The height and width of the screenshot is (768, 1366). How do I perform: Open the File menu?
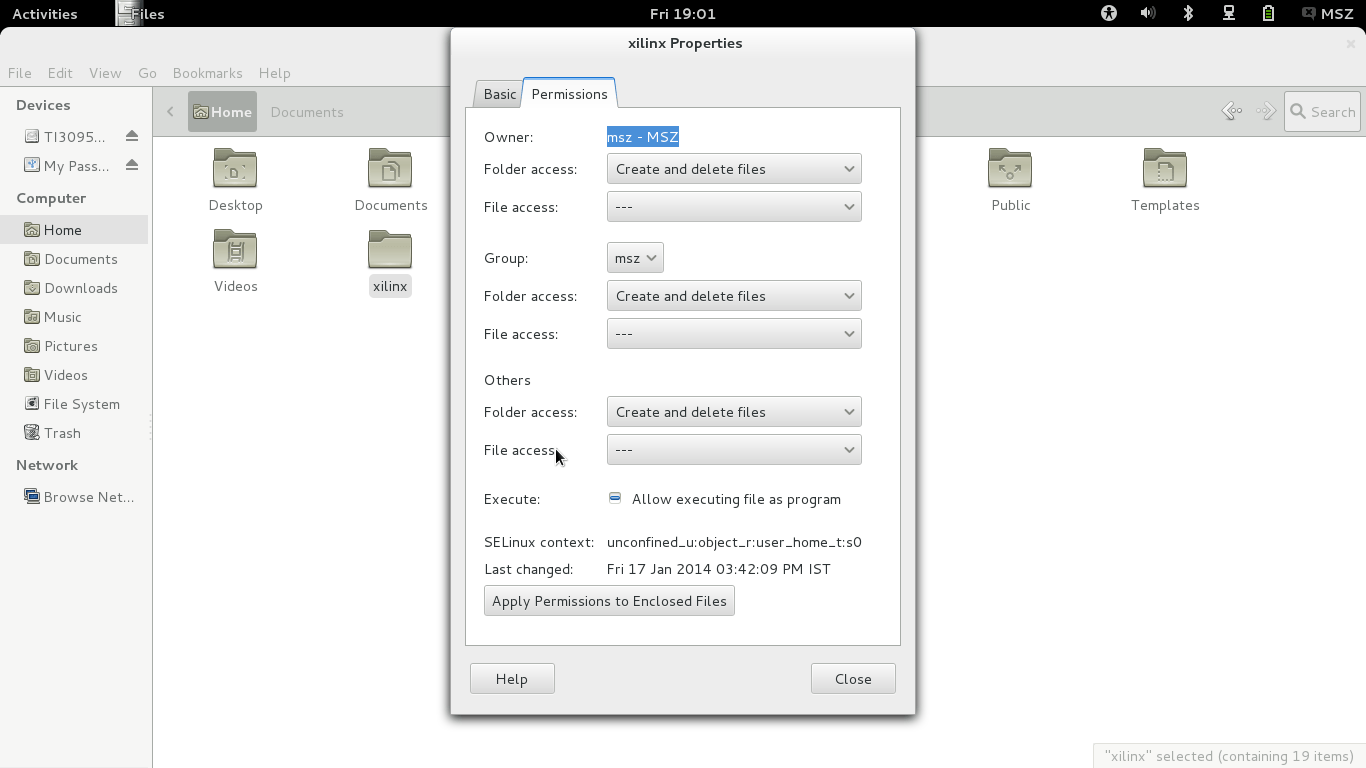[20, 73]
